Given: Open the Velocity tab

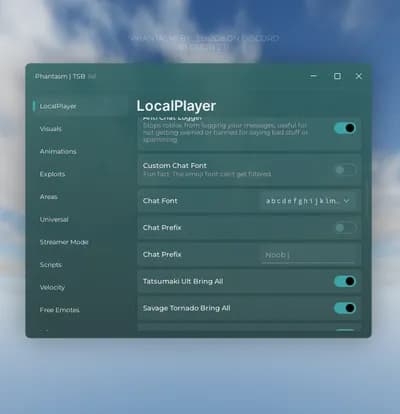Looking at the screenshot, I should (52, 287).
